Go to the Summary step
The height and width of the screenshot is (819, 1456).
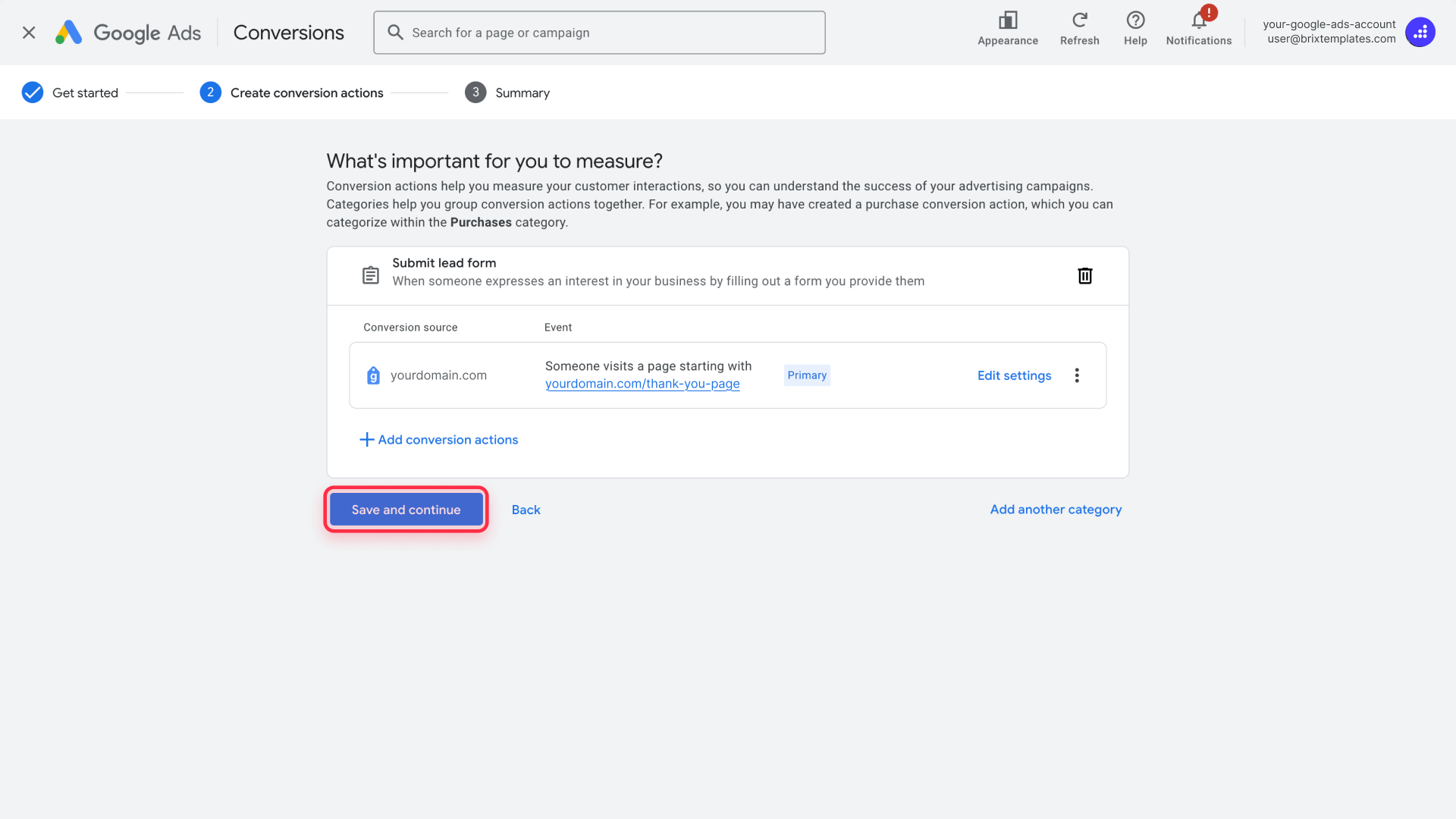coord(507,93)
